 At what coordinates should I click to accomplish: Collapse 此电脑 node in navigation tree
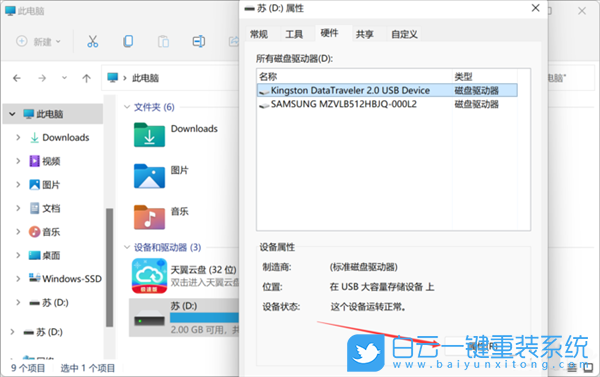click(12, 114)
